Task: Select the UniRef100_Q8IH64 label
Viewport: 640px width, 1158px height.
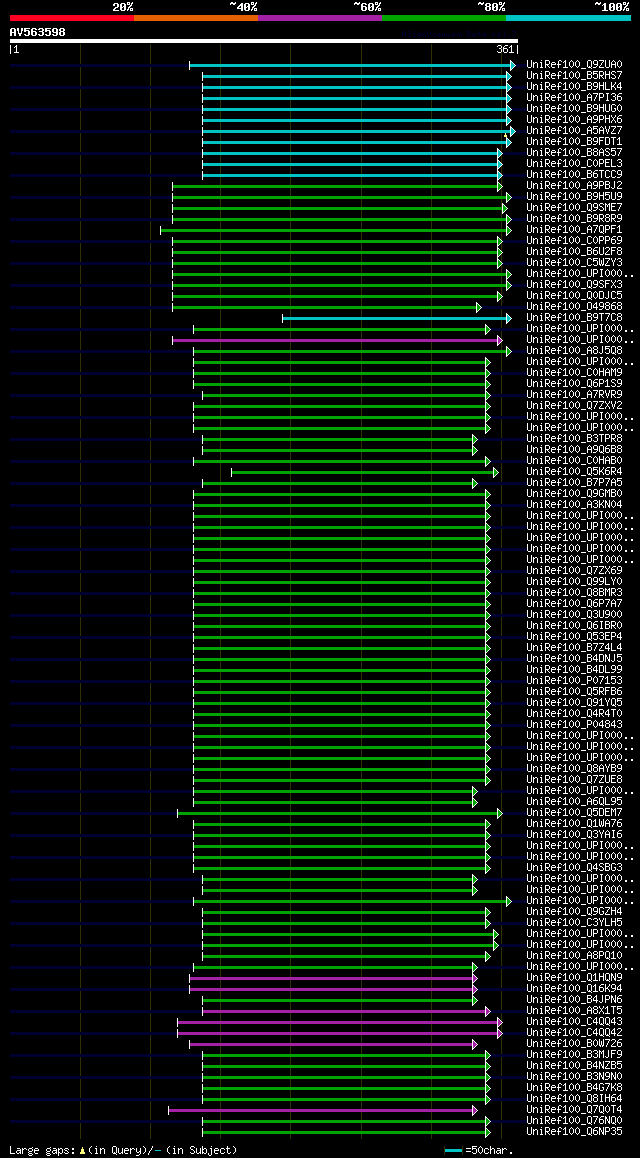Action: point(574,1099)
